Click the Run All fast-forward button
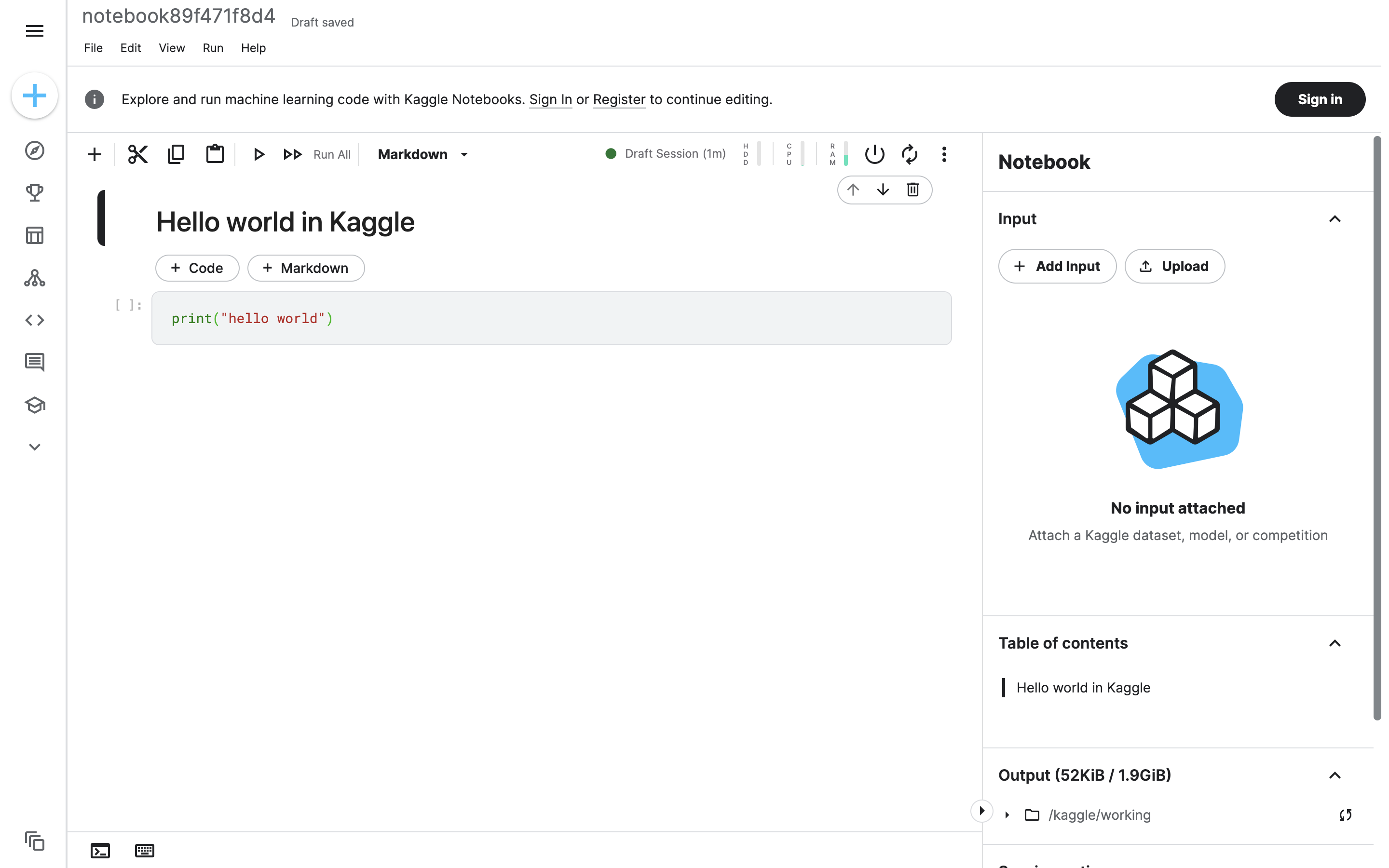Viewport: 1389px width, 868px height. tap(317, 154)
